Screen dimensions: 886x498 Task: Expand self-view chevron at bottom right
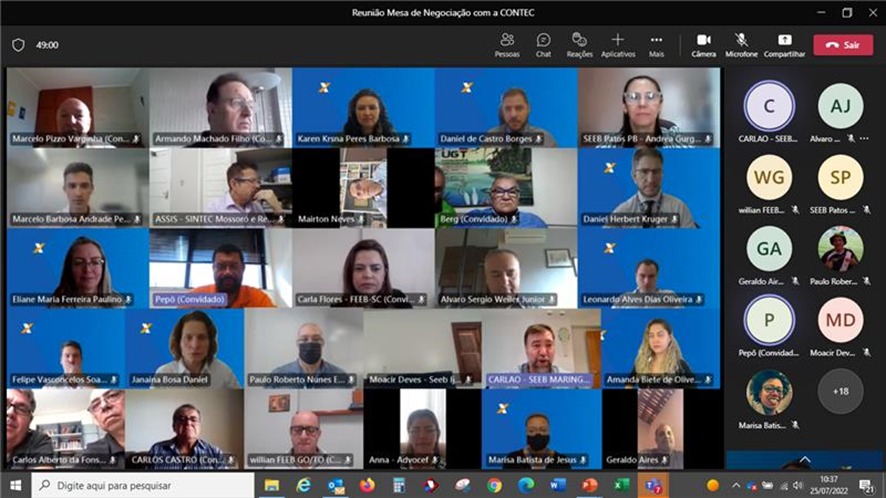point(805,460)
